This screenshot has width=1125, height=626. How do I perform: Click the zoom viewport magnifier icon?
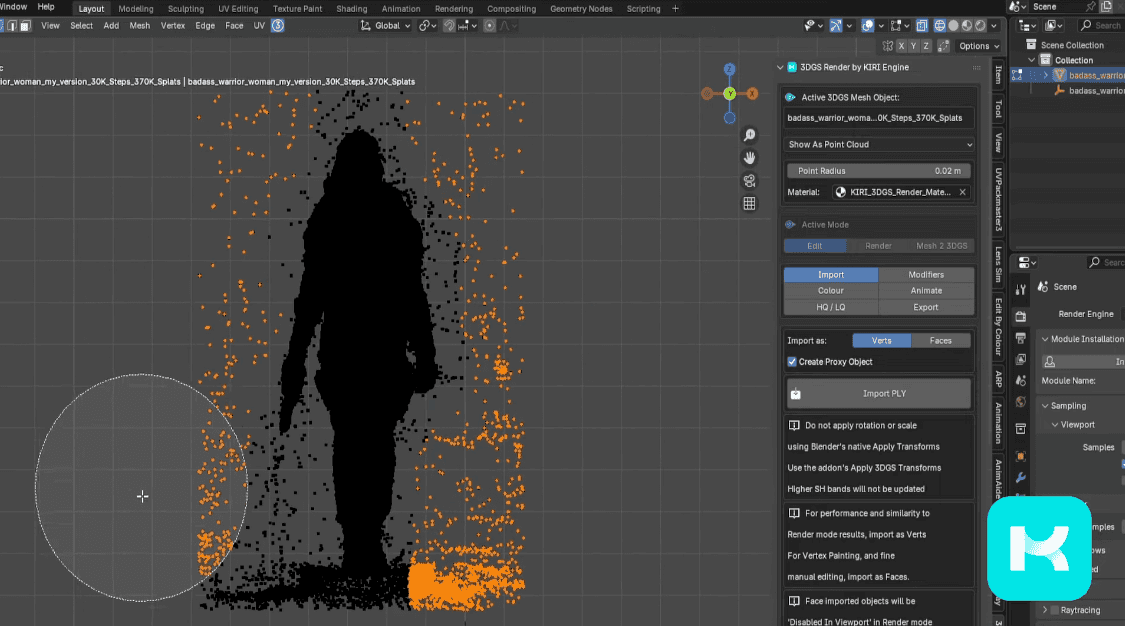tap(749, 135)
